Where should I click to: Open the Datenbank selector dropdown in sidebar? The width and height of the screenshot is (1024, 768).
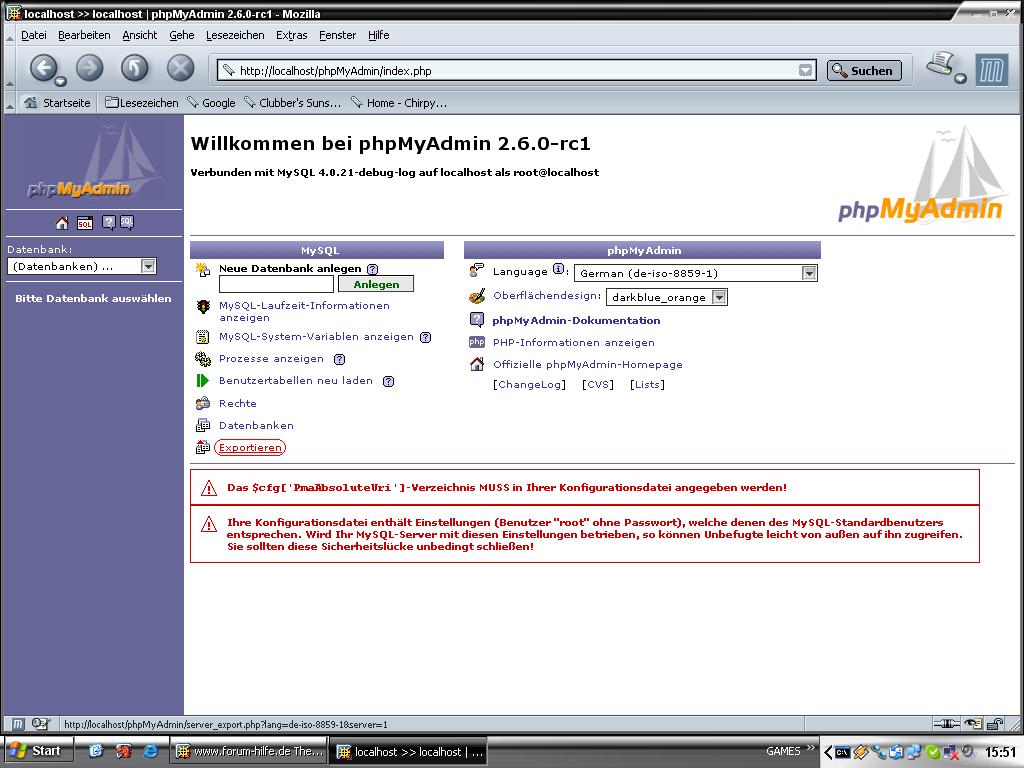coord(148,267)
